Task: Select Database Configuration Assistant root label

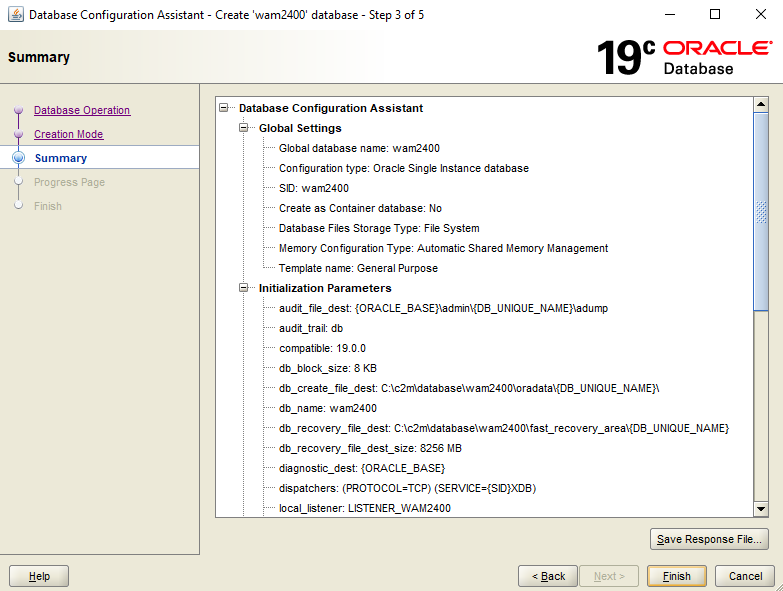Action: coord(331,108)
